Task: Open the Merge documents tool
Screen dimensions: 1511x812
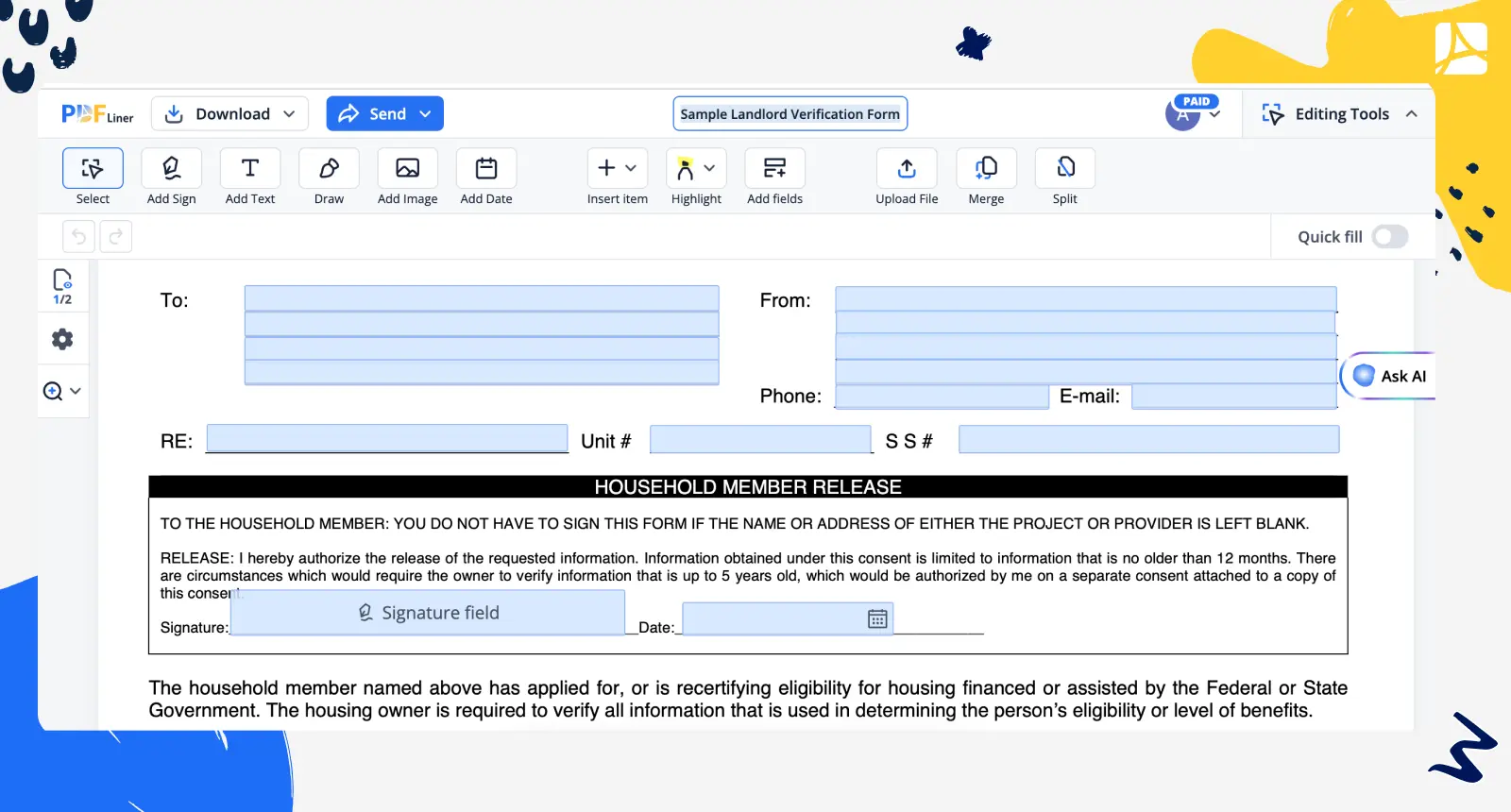Action: click(x=986, y=168)
